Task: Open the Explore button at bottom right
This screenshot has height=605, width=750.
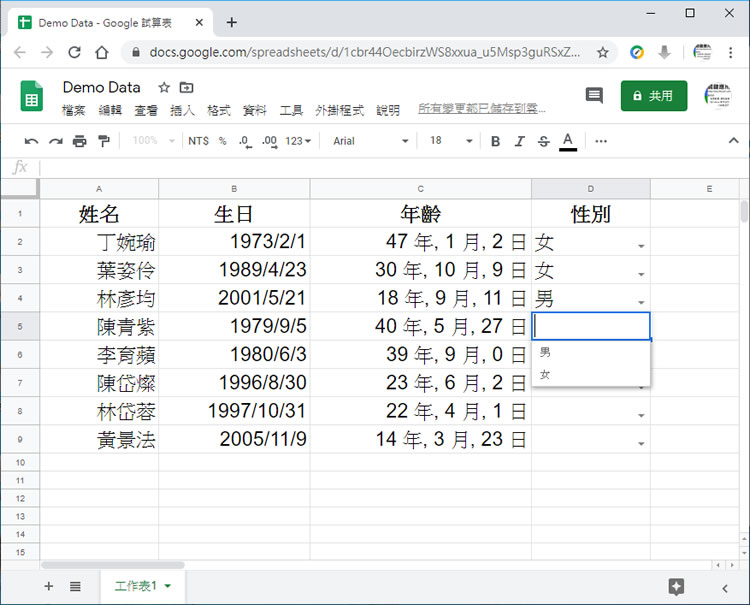Action: 676,587
